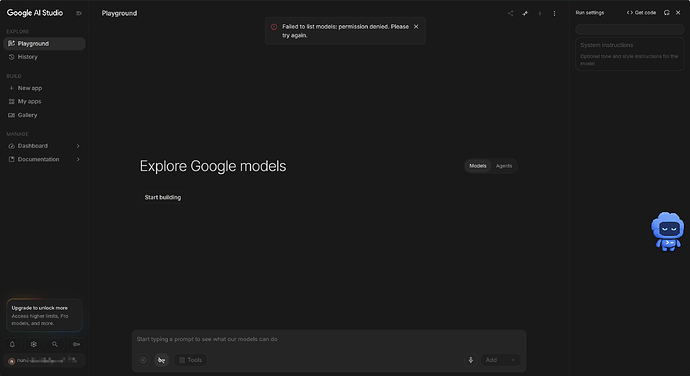Close the Run settings panel
The height and width of the screenshot is (376, 690).
678,13
